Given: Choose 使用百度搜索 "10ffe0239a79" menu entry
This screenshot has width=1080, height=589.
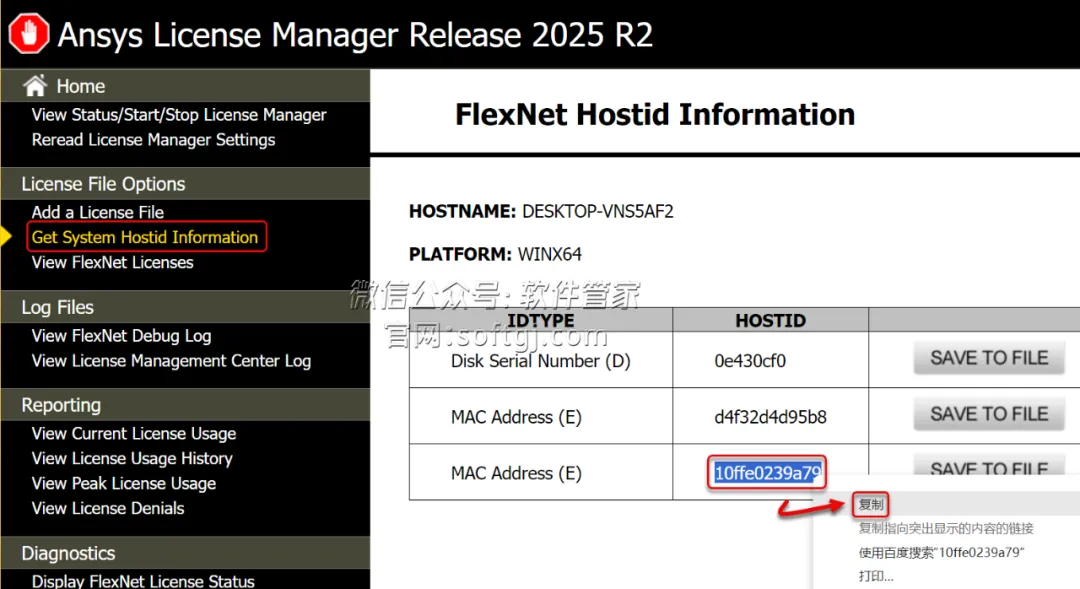Looking at the screenshot, I should tap(941, 552).
